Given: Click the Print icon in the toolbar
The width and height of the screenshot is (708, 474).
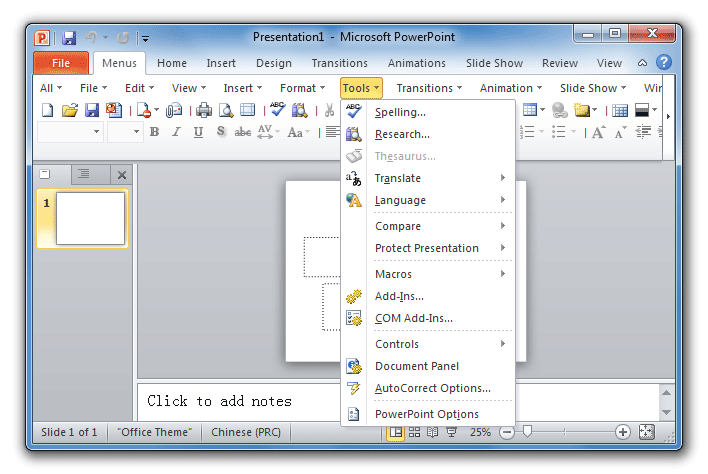Looking at the screenshot, I should pyautogui.click(x=204, y=110).
